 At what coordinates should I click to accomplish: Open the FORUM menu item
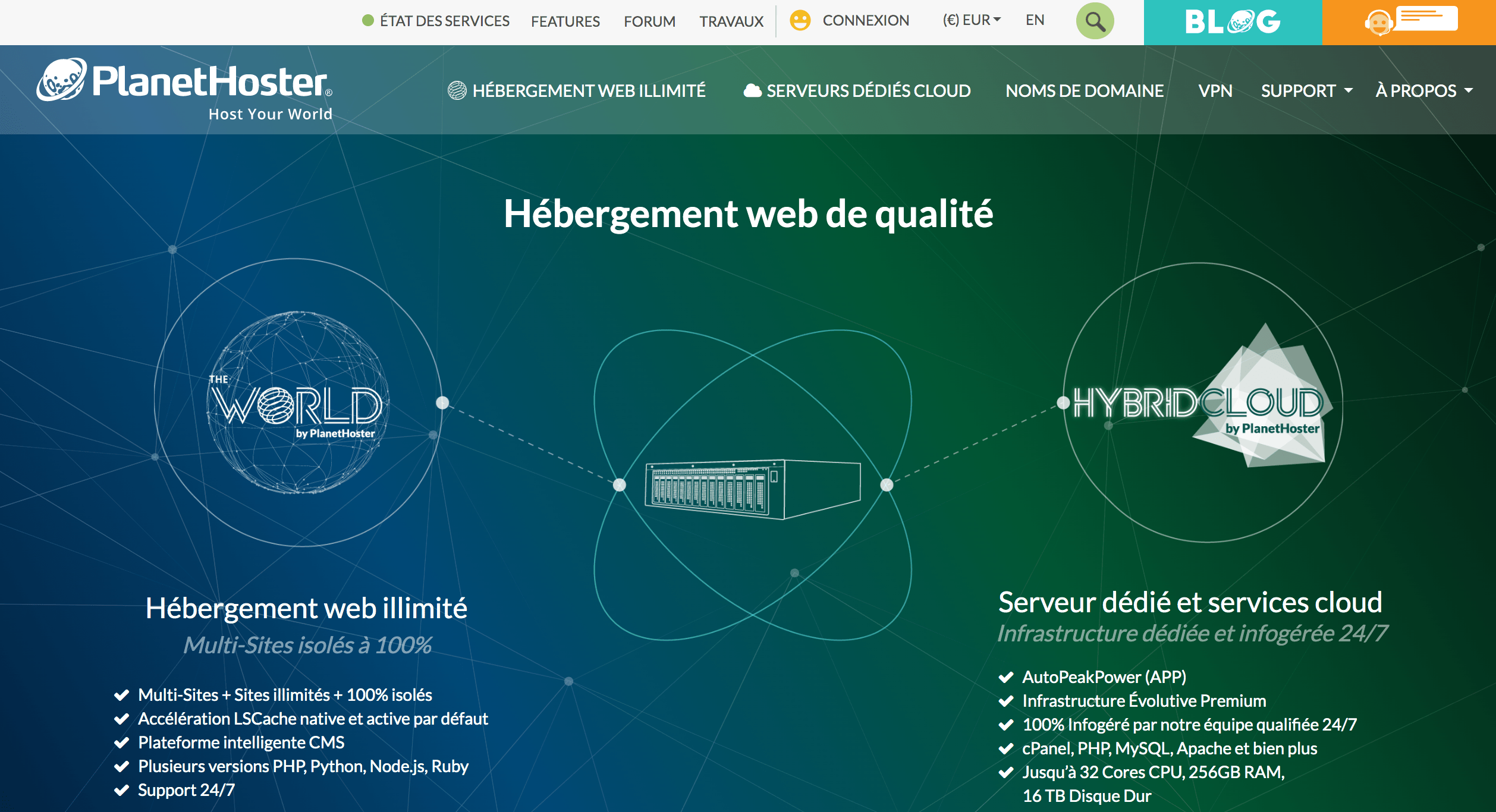(x=649, y=21)
